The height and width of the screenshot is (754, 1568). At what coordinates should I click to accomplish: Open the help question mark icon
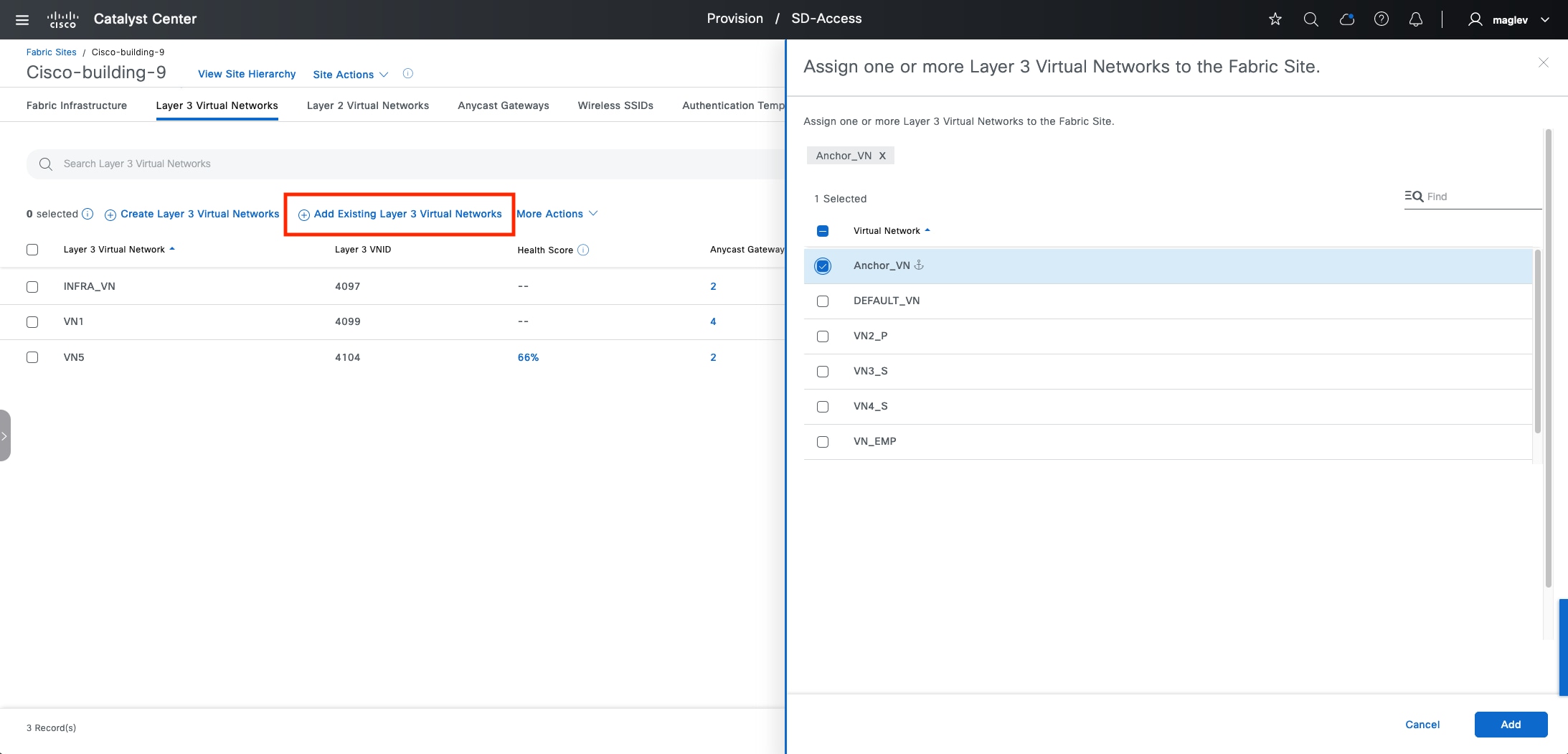click(1381, 19)
